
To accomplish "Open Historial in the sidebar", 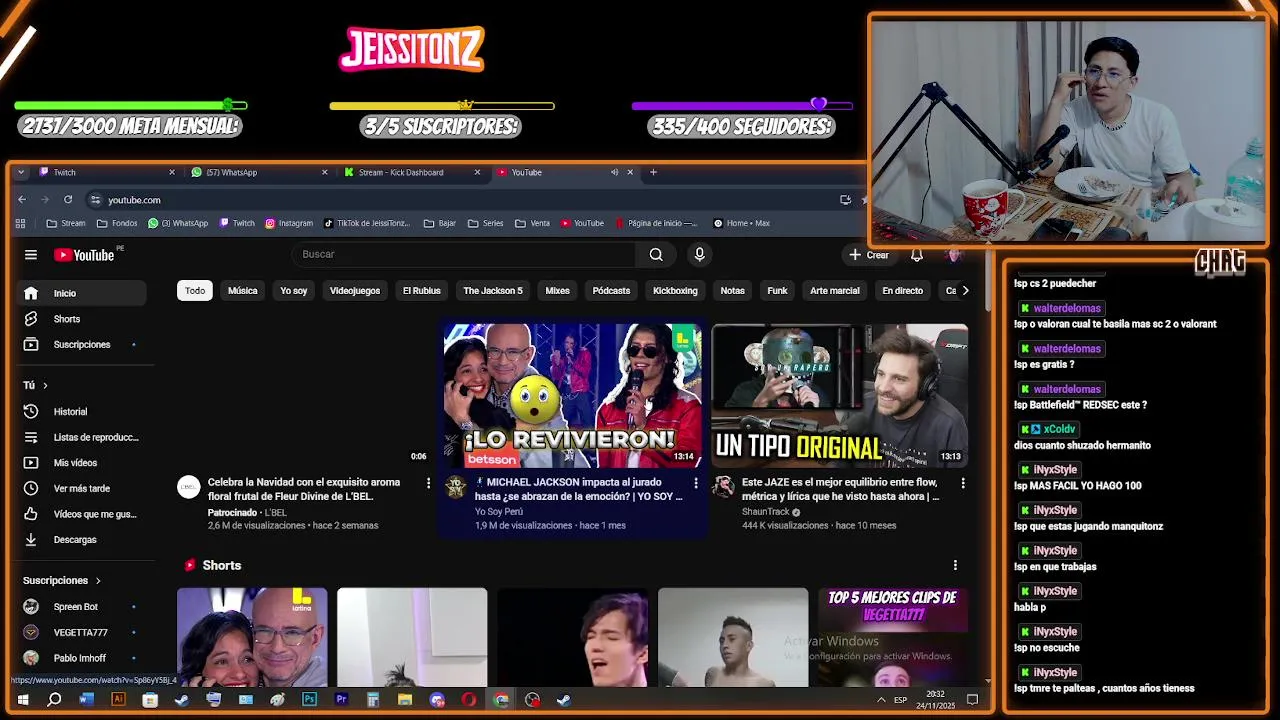I will point(83,412).
